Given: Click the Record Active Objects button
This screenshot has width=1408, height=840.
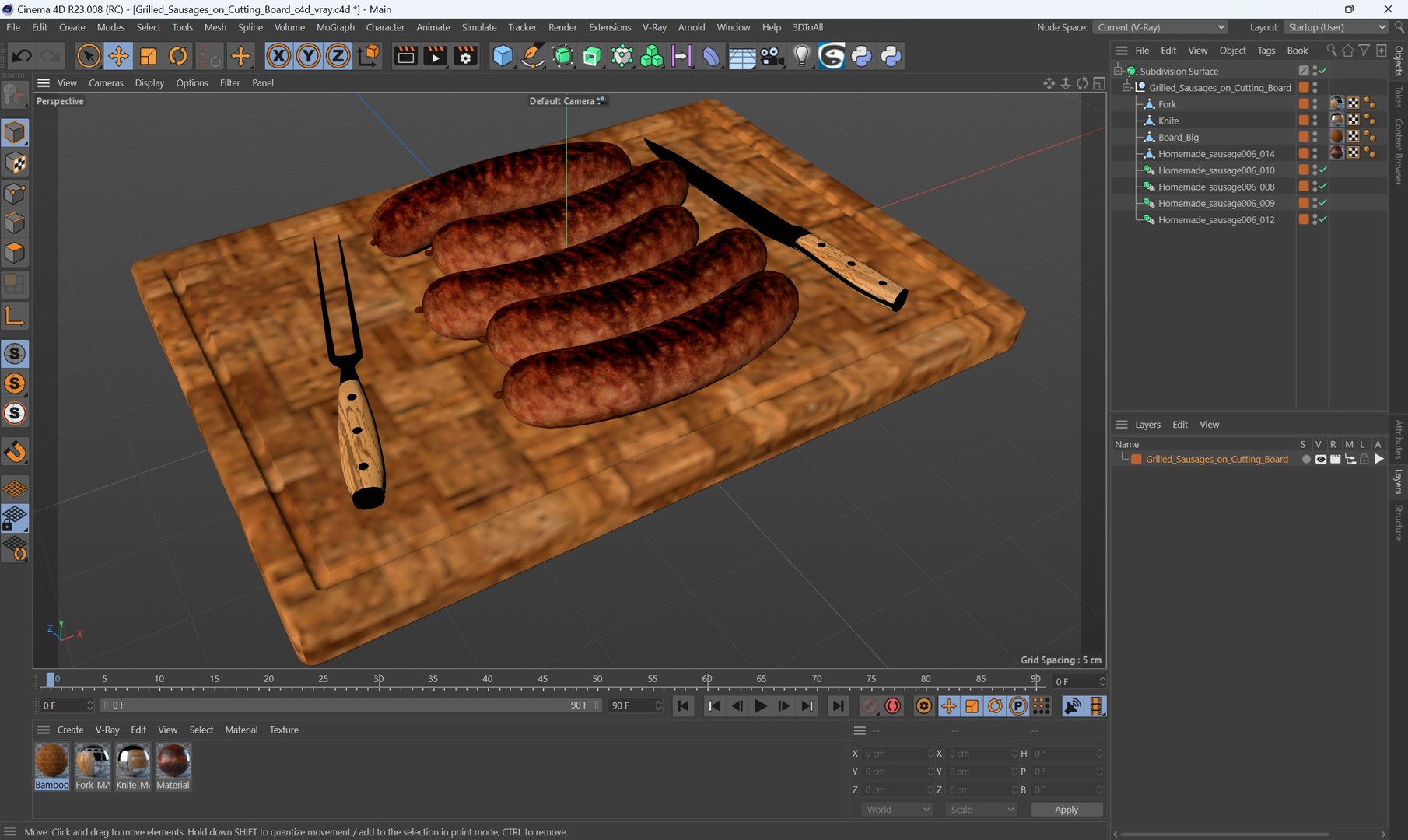Looking at the screenshot, I should [x=870, y=706].
